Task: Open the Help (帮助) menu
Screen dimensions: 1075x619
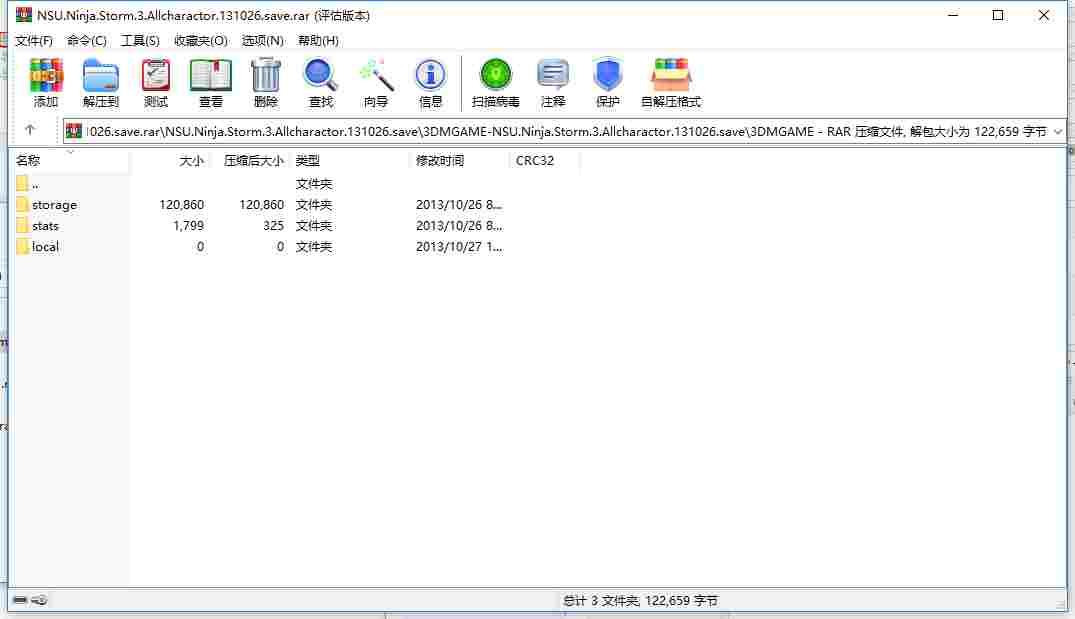Action: point(318,40)
